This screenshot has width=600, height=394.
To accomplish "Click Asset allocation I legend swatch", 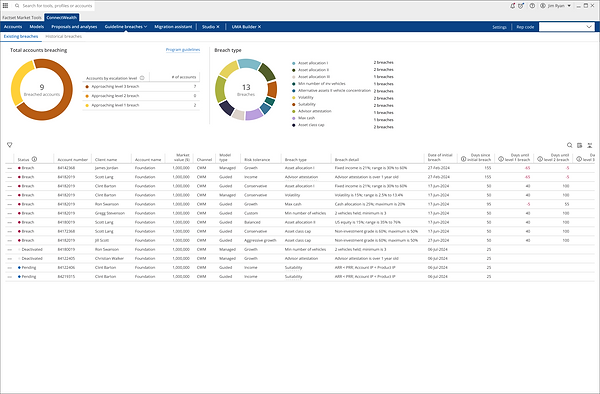I will (x=294, y=63).
